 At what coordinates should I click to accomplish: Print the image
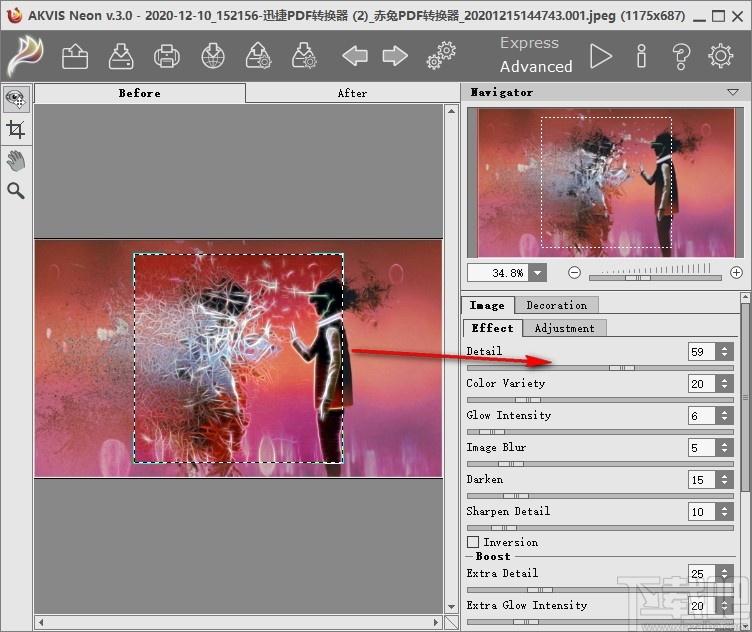[x=167, y=56]
